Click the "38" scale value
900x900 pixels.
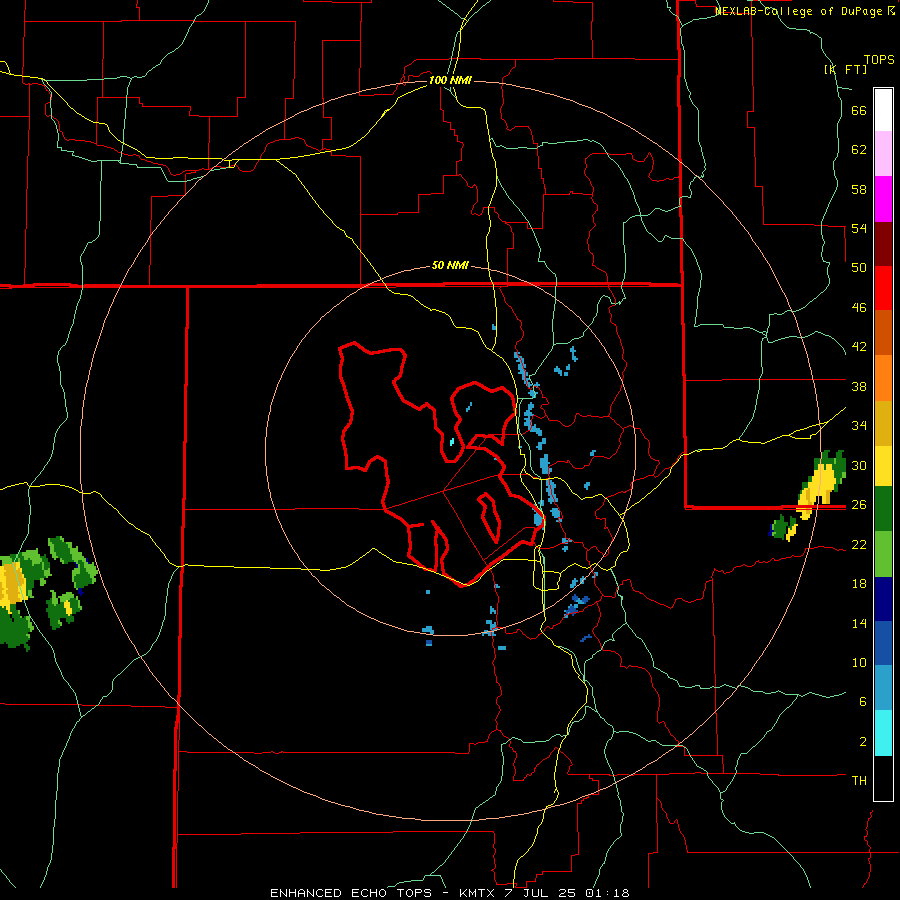point(859,386)
